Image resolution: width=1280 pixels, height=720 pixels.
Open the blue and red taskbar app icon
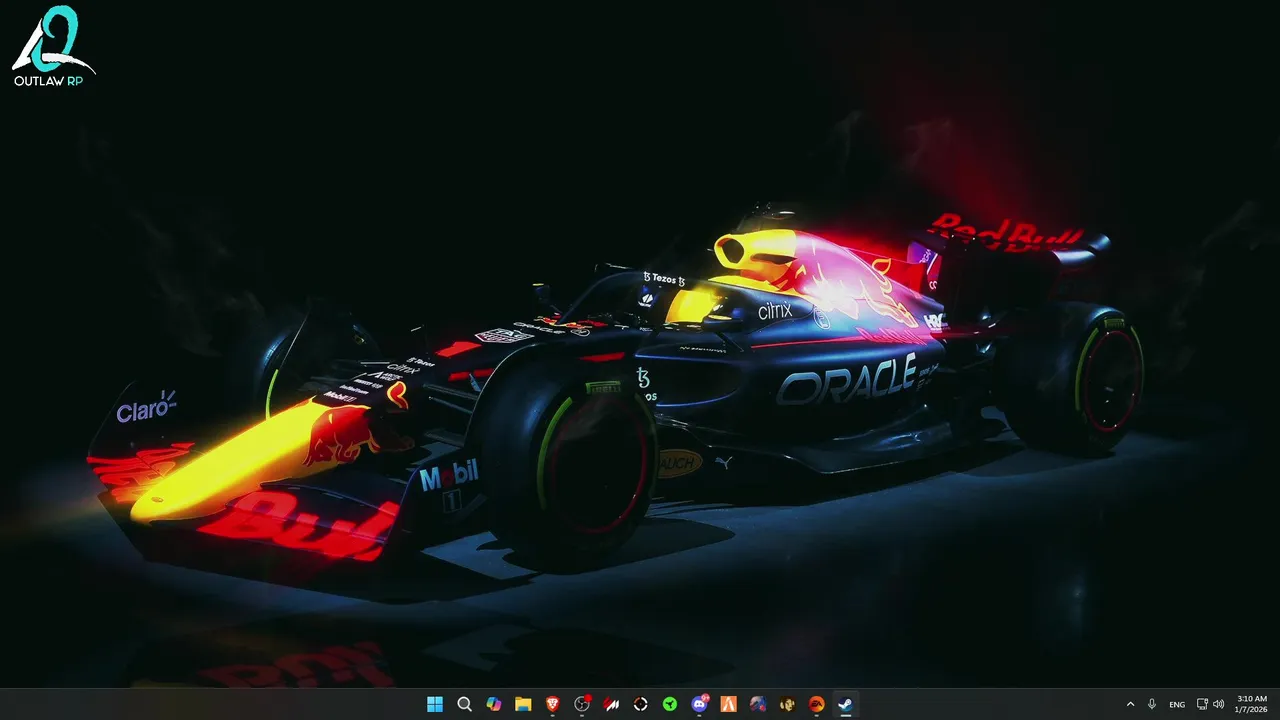tap(758, 704)
